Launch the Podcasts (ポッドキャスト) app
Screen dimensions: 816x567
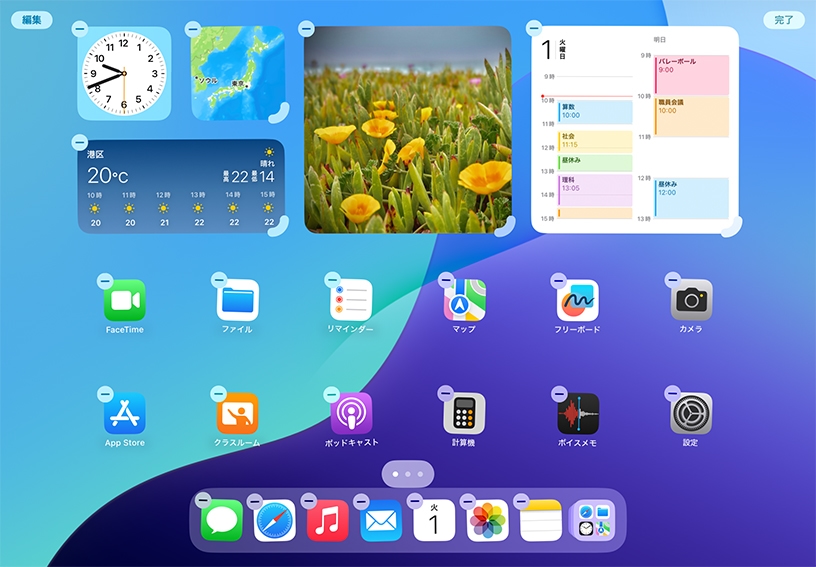click(351, 413)
